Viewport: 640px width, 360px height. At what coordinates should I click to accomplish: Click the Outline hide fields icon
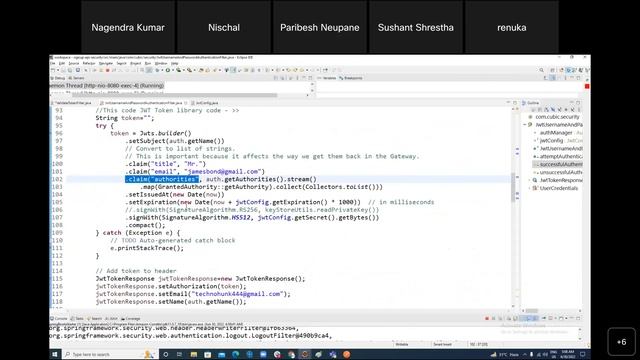point(553,109)
